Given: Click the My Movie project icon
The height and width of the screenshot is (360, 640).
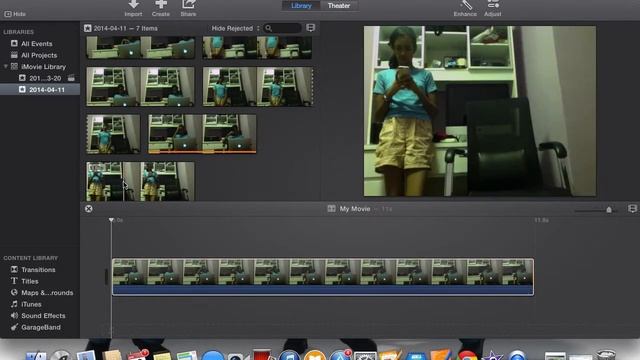Looking at the screenshot, I should [x=331, y=209].
